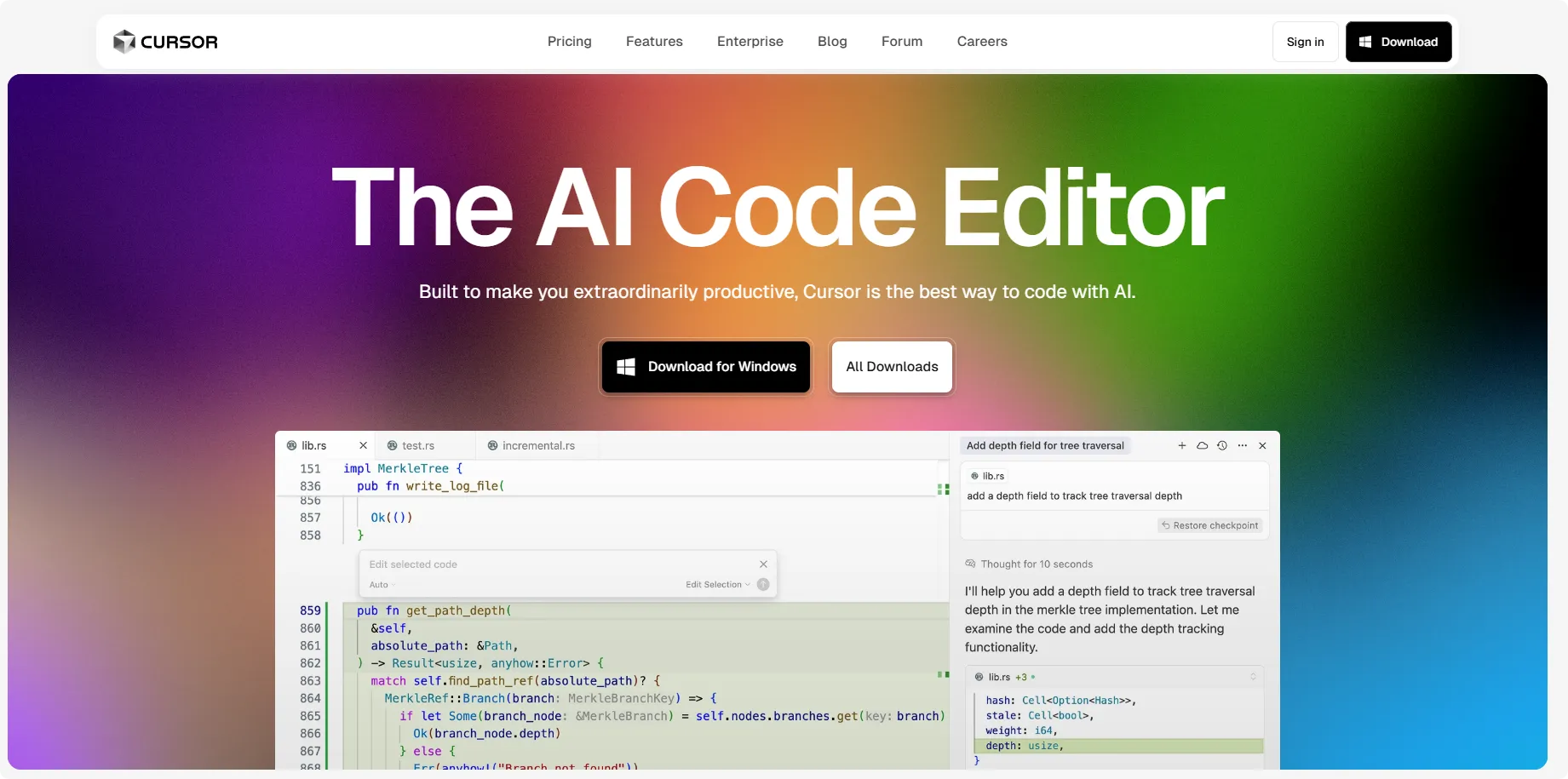Screen dimensions: 1568x779
Task: Open the Edit Selection dropdown
Action: point(718,585)
